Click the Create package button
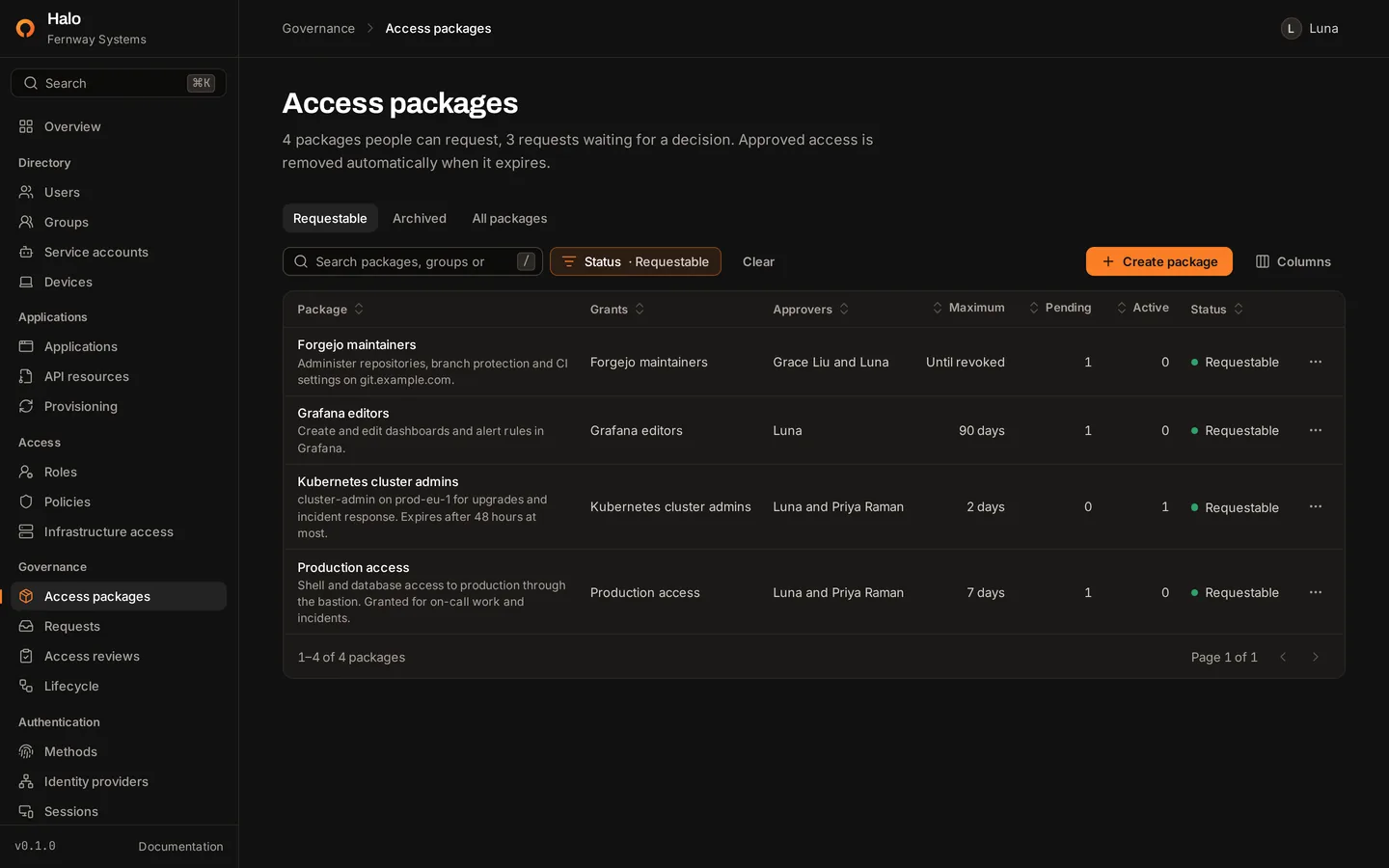The image size is (1389, 868). click(x=1159, y=261)
